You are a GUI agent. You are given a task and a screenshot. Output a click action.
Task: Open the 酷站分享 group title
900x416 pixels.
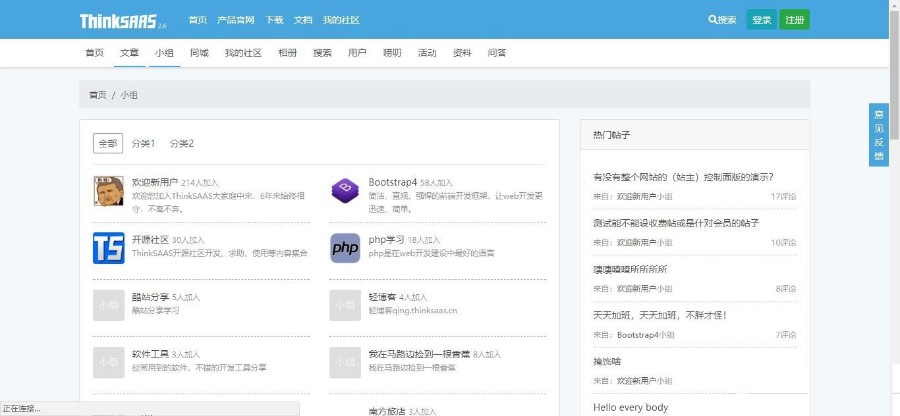(x=150, y=297)
